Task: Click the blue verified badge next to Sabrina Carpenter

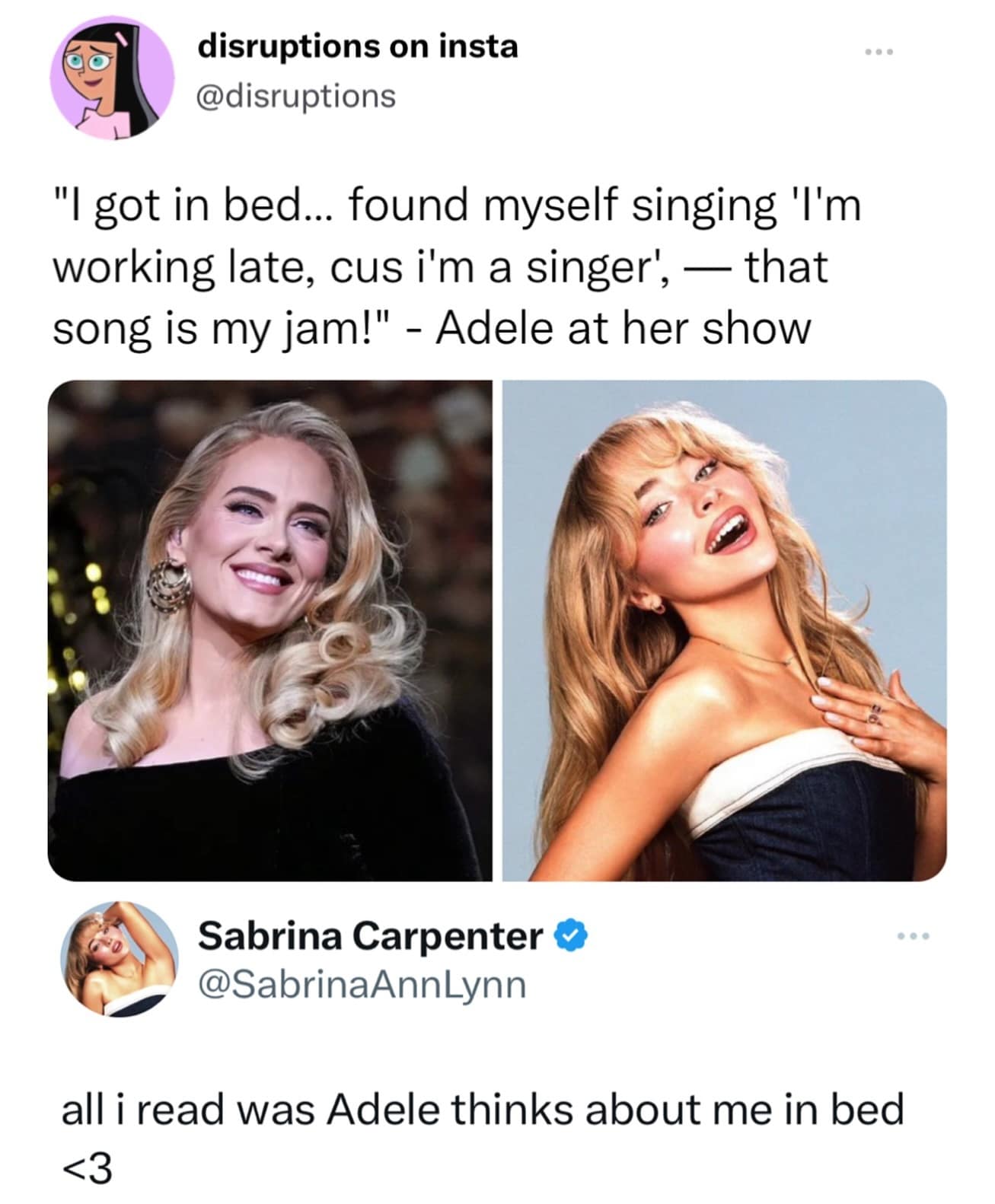Action: (x=570, y=938)
